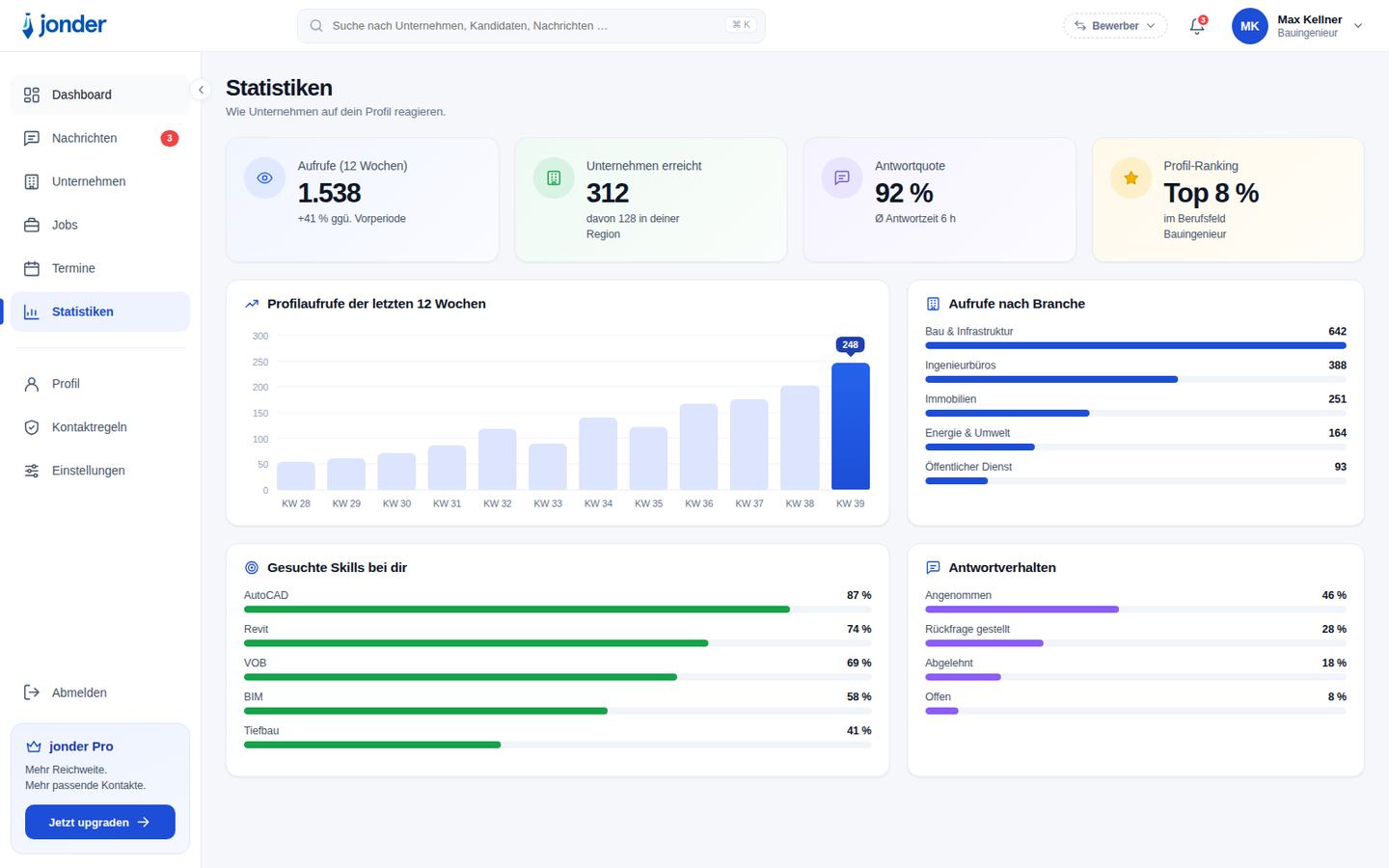Click Abmelden to log out
Viewport: 1389px width, 868px height.
(100, 692)
